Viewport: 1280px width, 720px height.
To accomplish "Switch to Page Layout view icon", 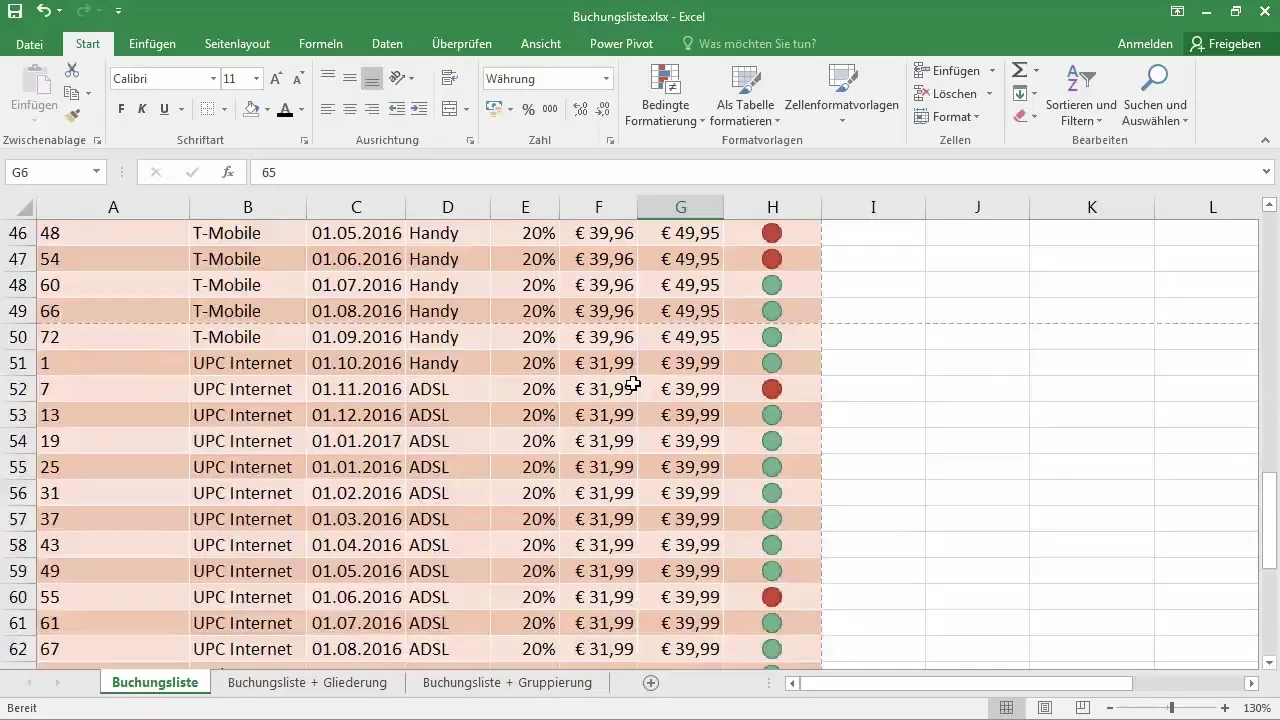I will pos(1044,708).
